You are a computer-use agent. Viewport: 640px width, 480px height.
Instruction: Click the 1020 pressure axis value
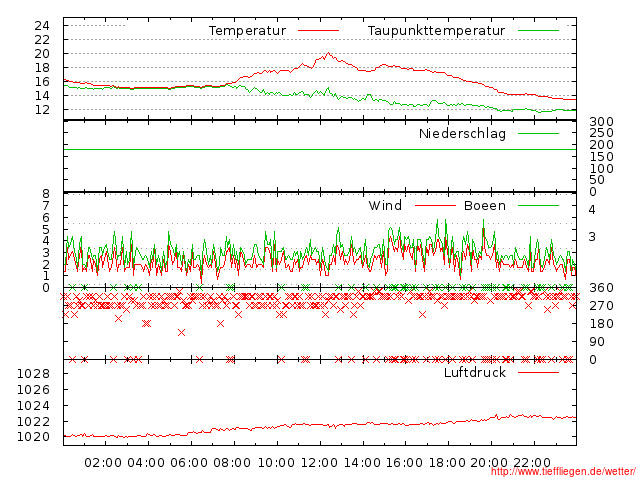33,437
